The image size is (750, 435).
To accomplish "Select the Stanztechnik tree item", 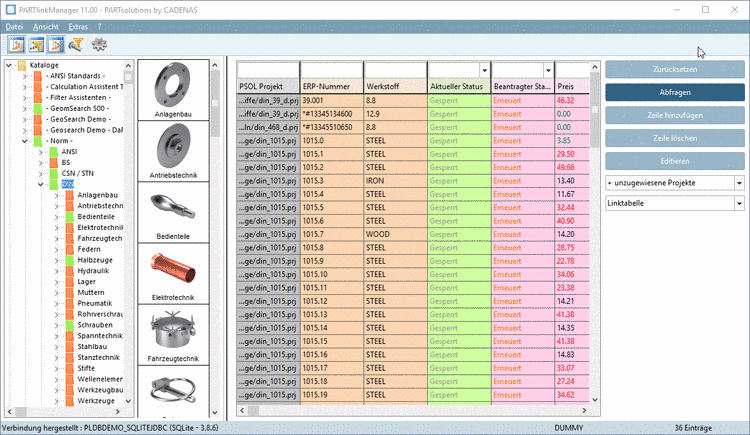I will click(x=99, y=357).
